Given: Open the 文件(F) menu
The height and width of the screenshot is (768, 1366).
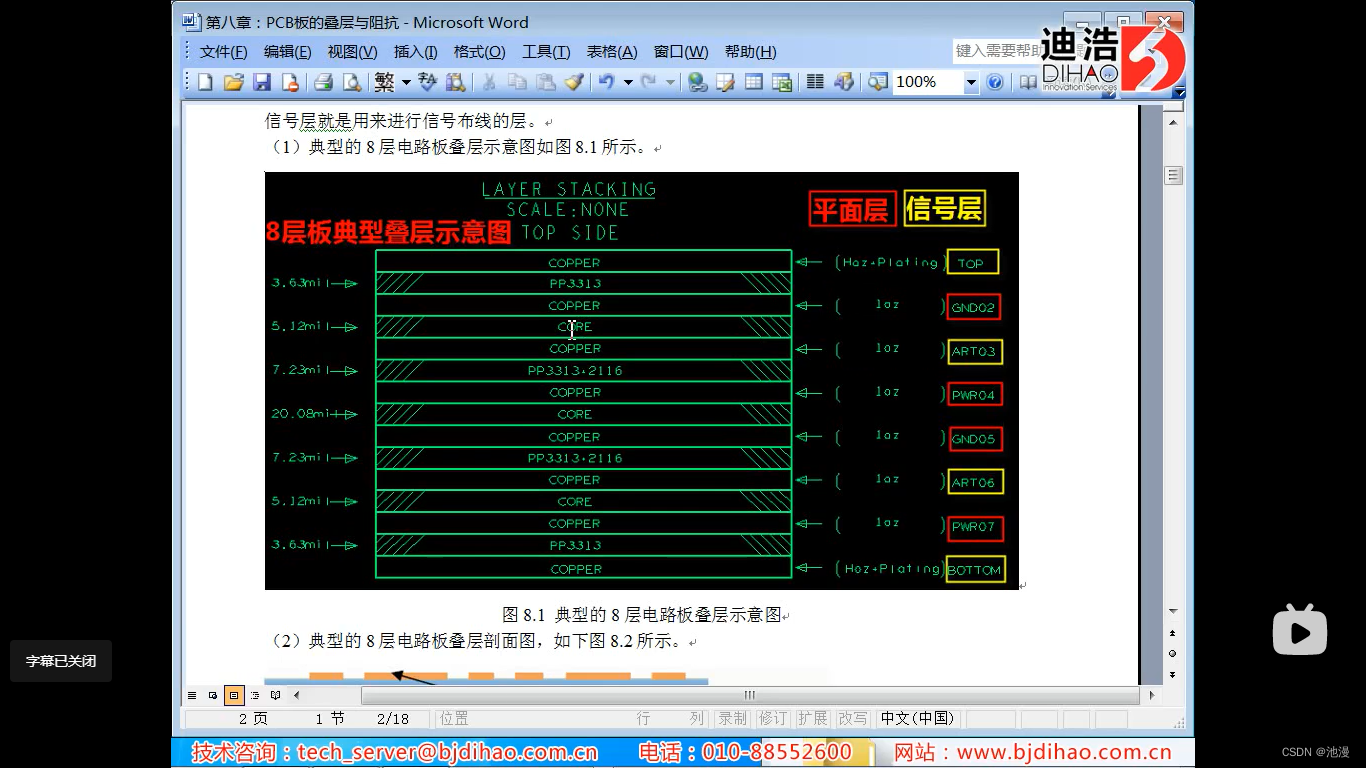Looking at the screenshot, I should (x=223, y=52).
